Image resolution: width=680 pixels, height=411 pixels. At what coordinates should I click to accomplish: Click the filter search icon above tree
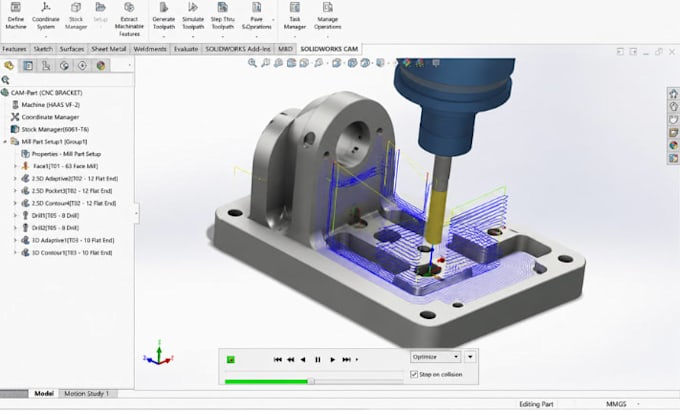[x=5, y=80]
